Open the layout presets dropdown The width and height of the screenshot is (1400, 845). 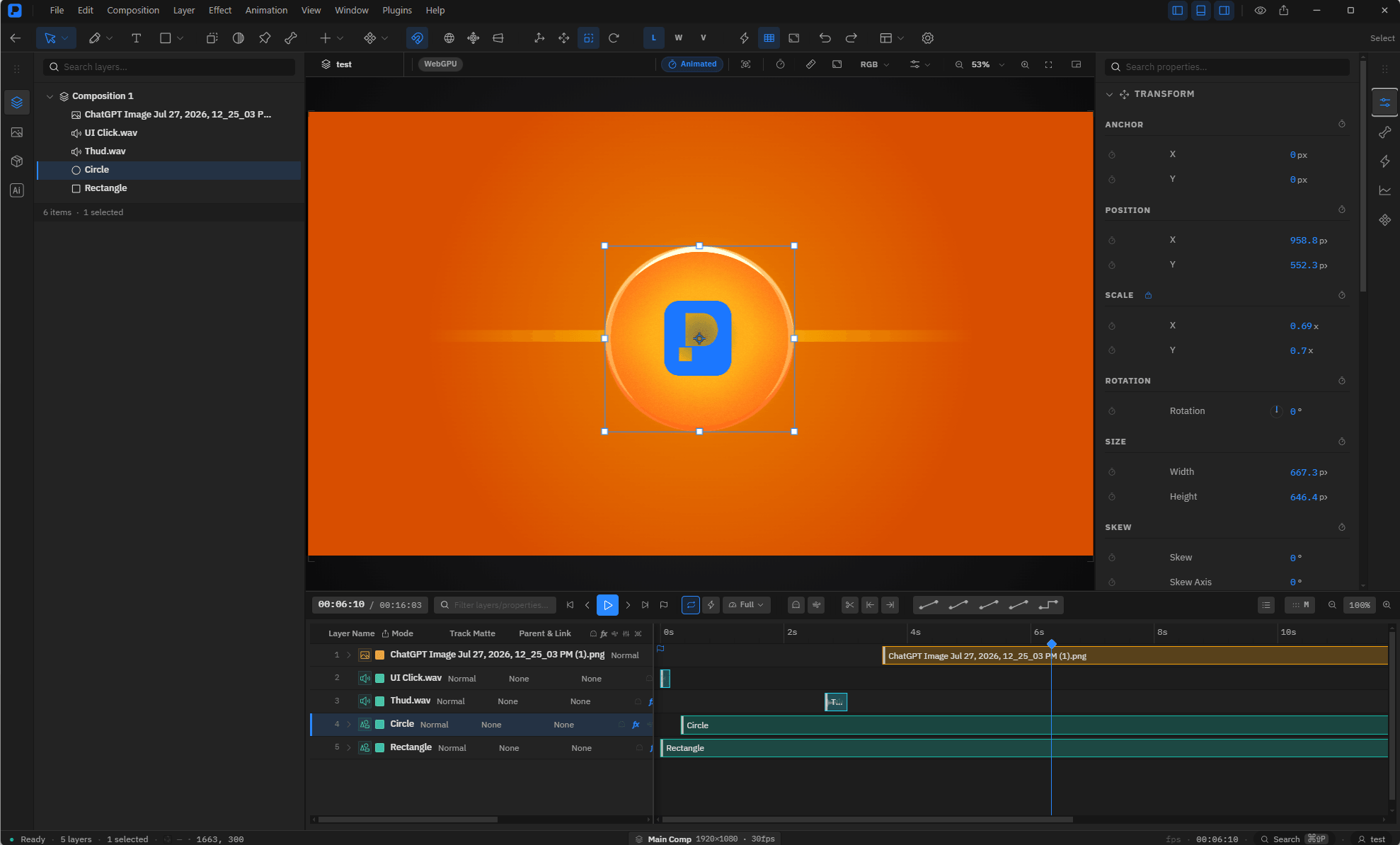pyautogui.click(x=892, y=38)
